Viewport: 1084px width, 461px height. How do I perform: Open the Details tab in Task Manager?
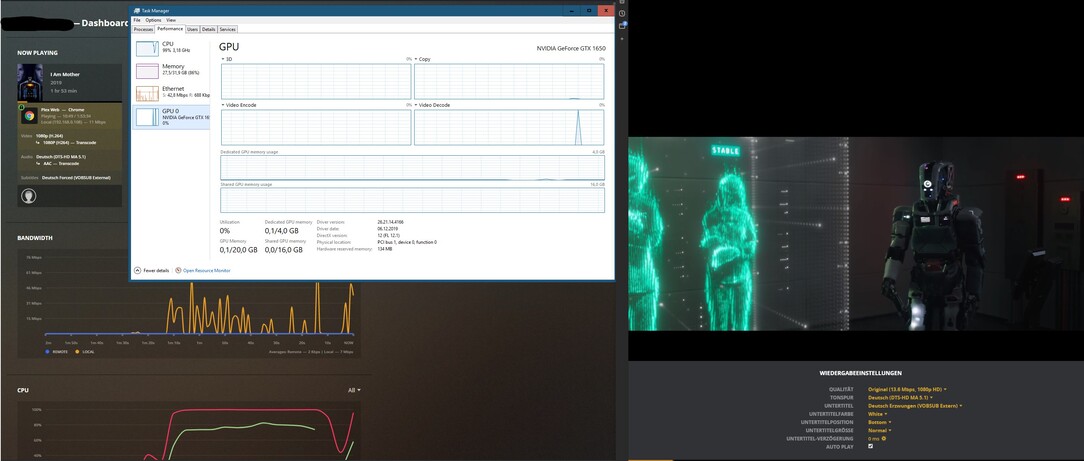pos(209,30)
